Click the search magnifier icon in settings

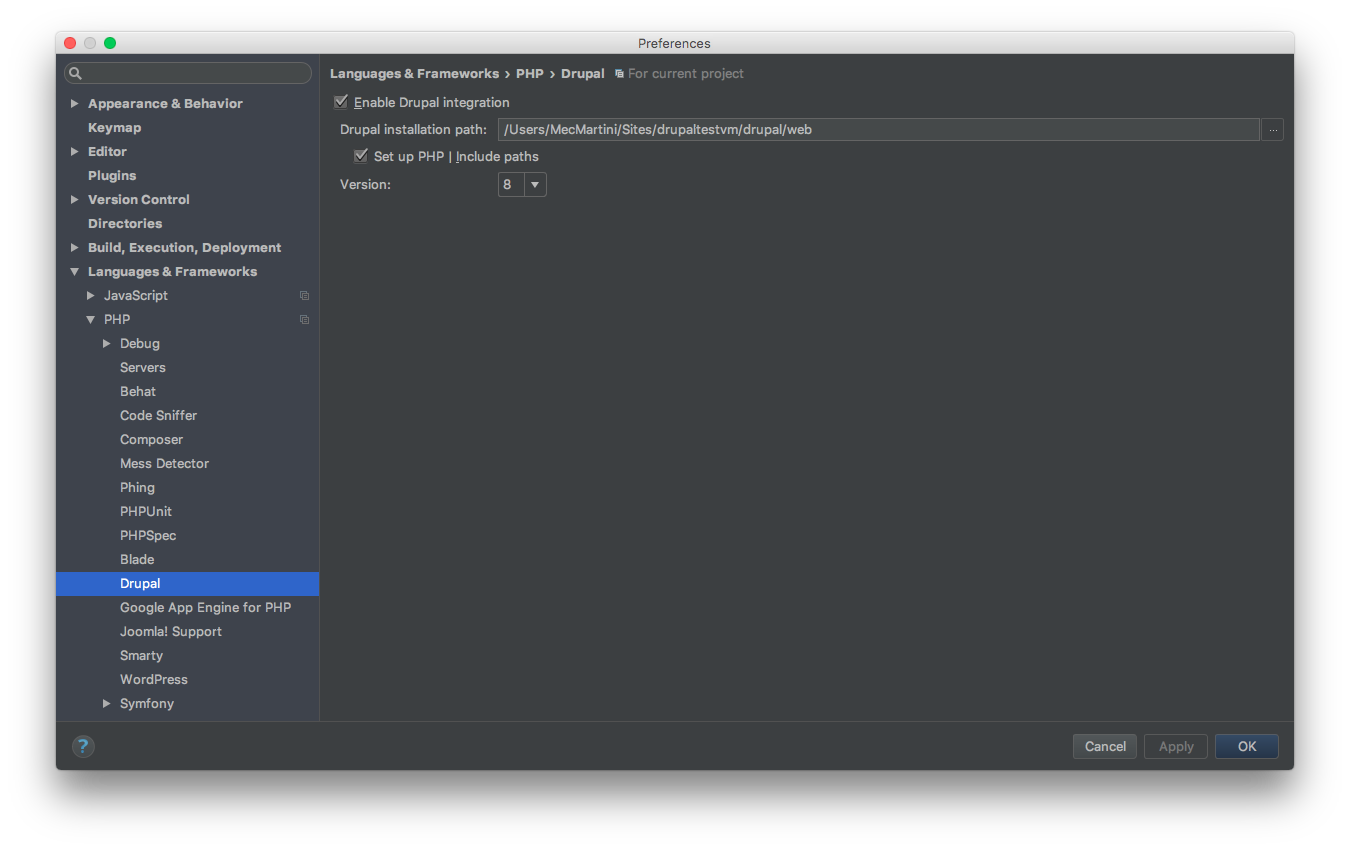76,73
